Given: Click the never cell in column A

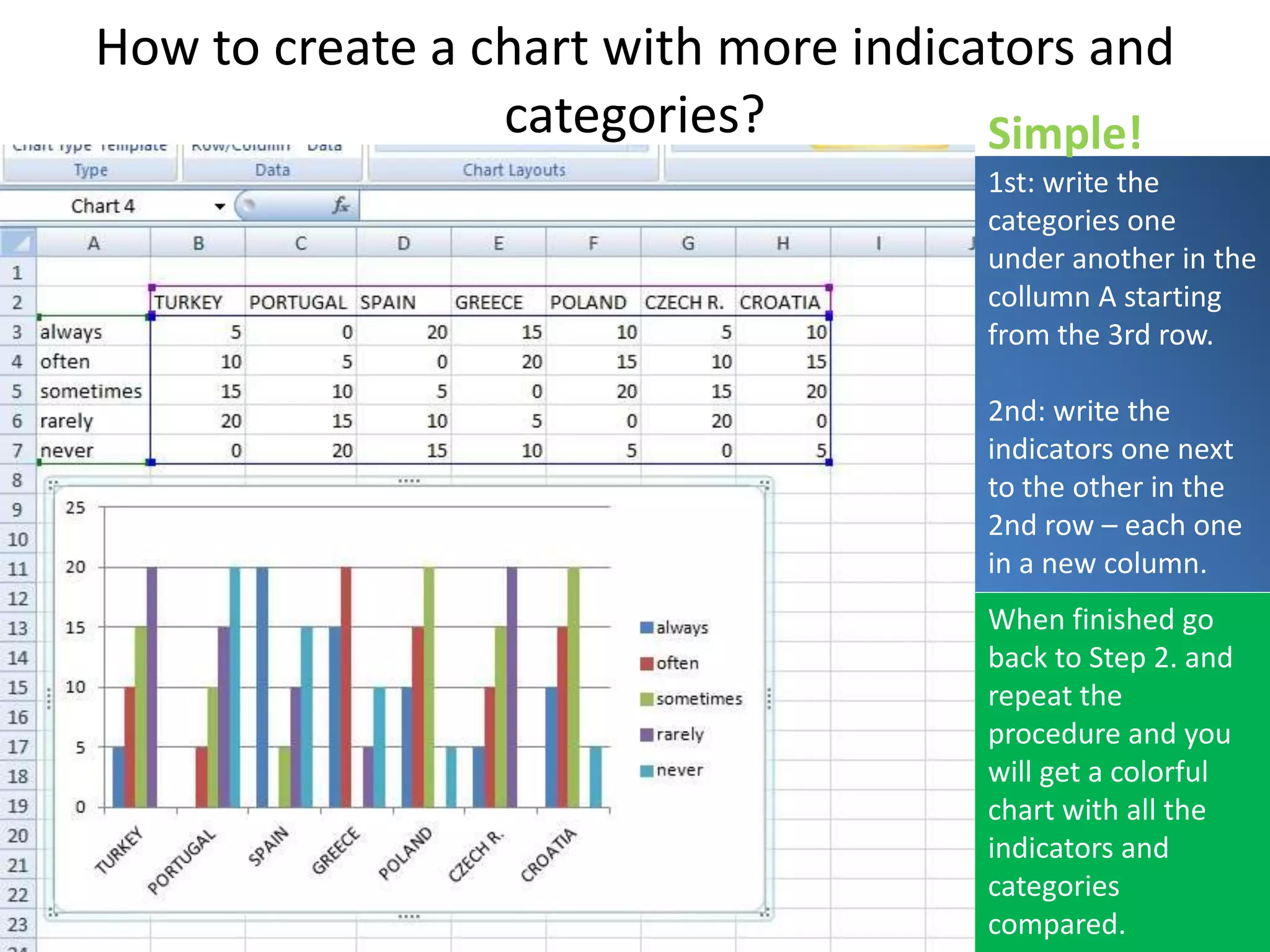Looking at the screenshot, I should click(94, 451).
